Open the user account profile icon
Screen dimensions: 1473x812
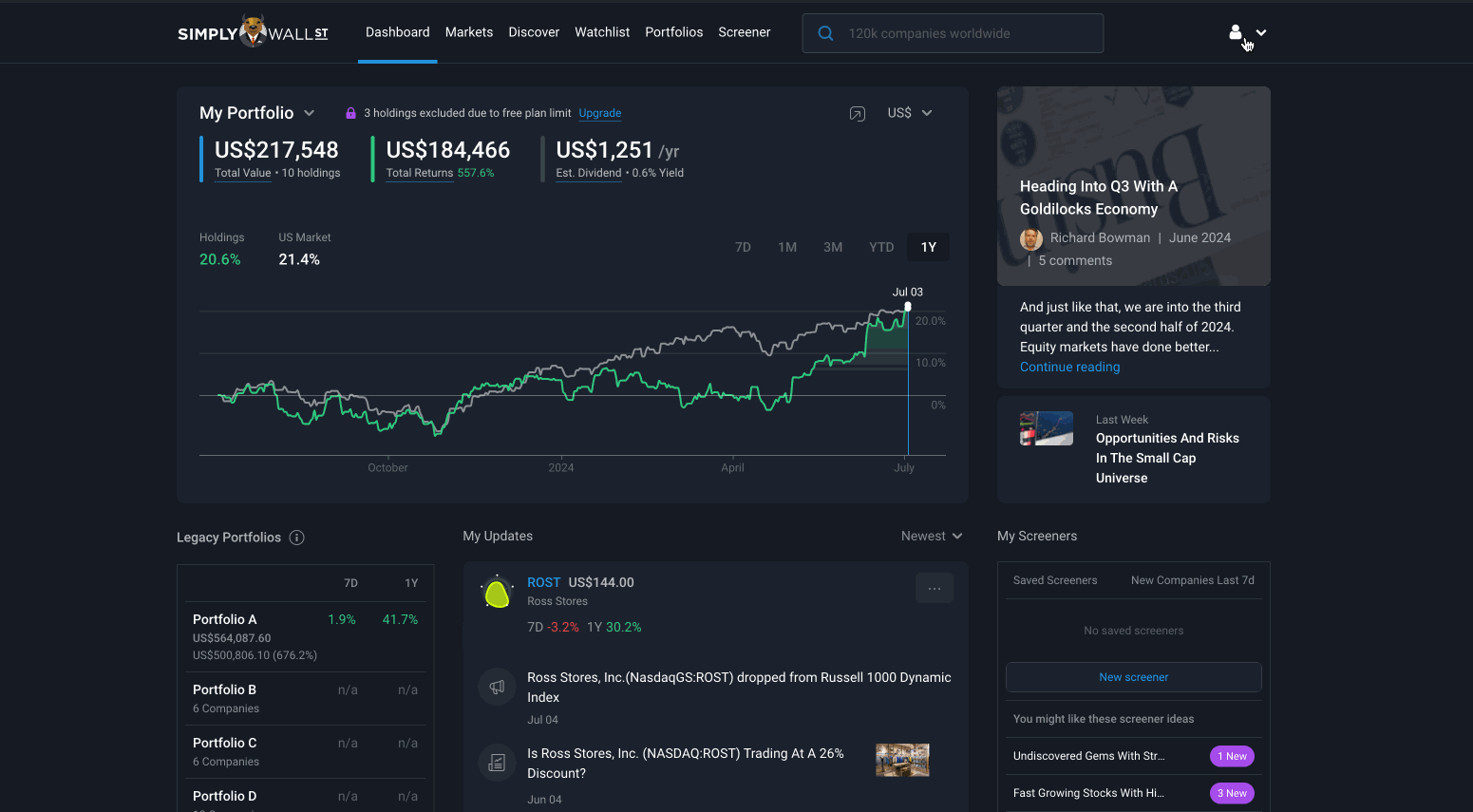[x=1235, y=32]
